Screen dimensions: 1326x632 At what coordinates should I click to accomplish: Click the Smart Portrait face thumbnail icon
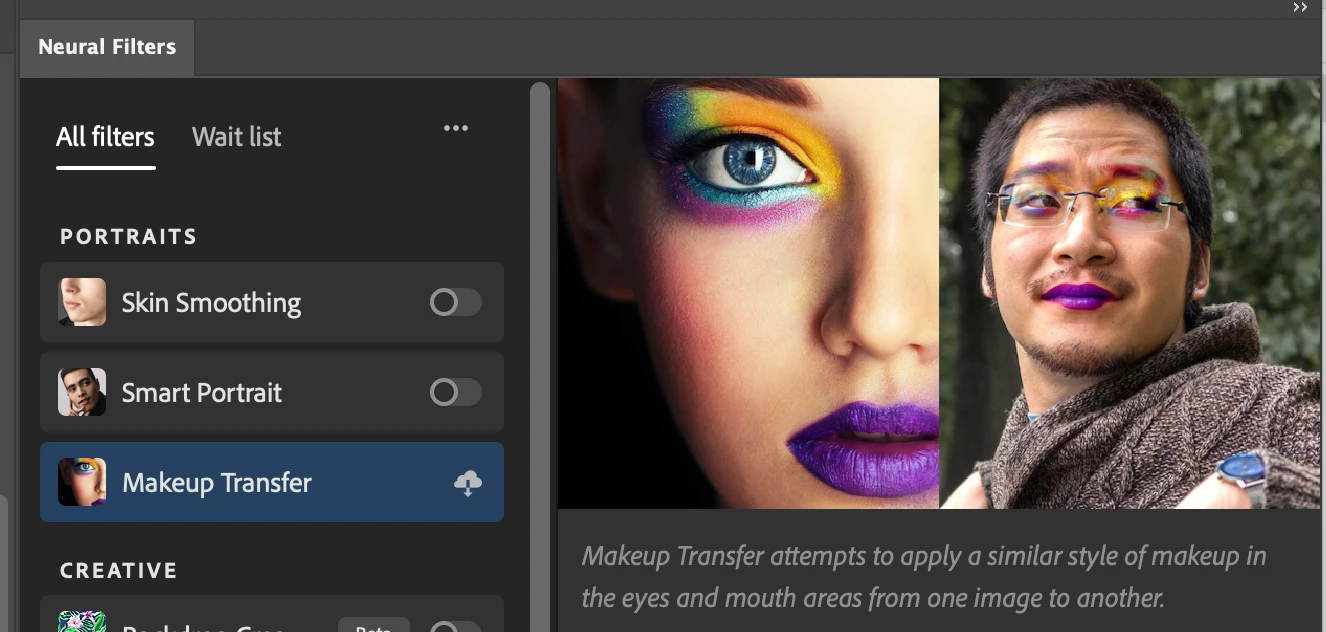point(82,392)
